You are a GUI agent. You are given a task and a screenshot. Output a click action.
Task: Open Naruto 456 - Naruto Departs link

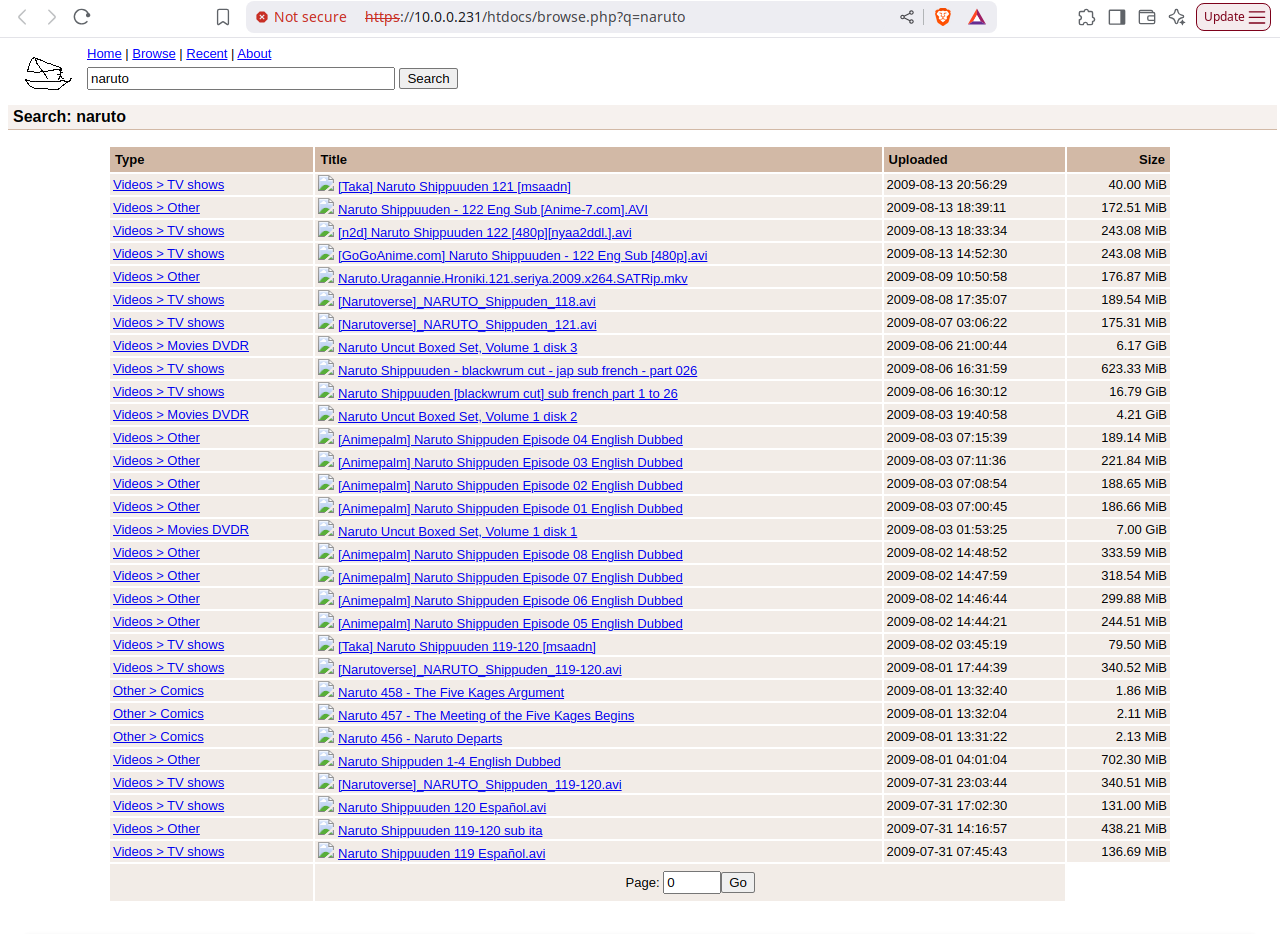click(x=420, y=739)
